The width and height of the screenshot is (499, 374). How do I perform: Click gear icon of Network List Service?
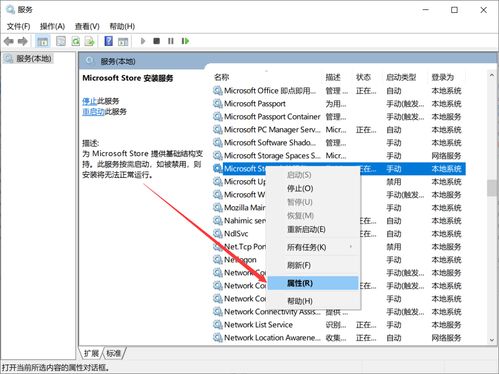click(218, 325)
